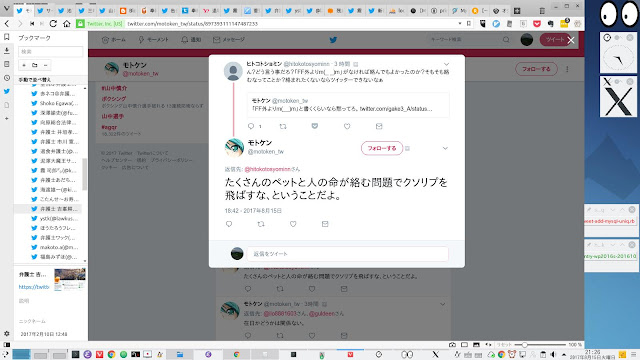Bookmark this page in address bar
This screenshot has height=360, width=640.
coord(469,24)
